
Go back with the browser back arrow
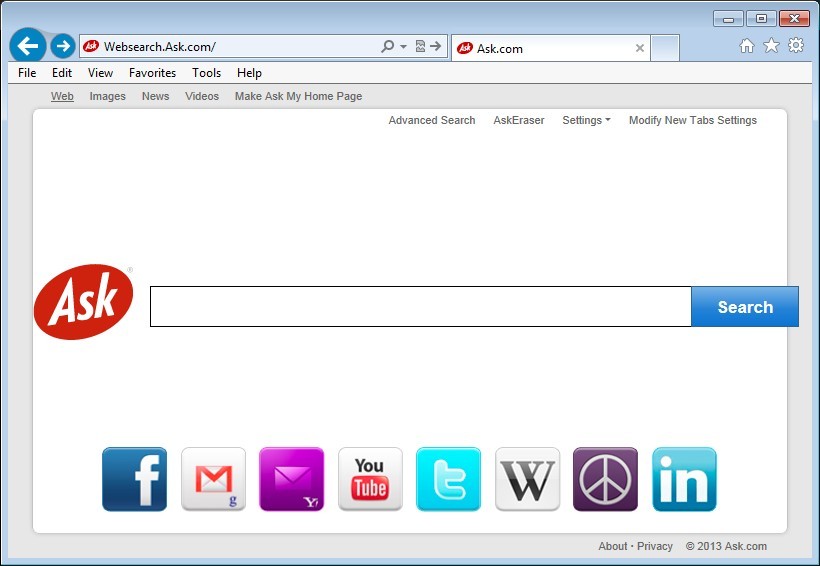[x=28, y=46]
